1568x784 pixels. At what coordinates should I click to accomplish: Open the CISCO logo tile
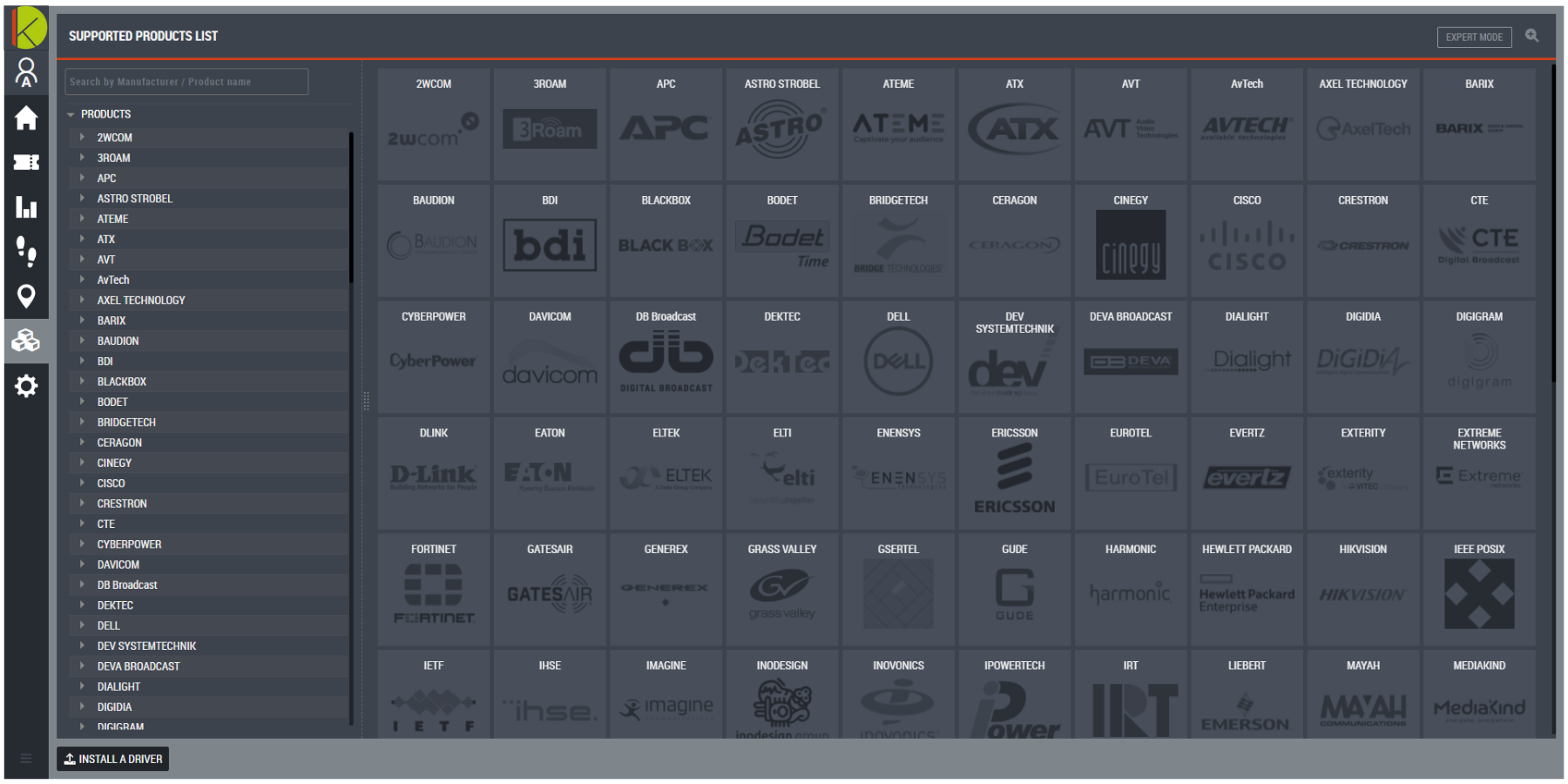(x=1247, y=241)
